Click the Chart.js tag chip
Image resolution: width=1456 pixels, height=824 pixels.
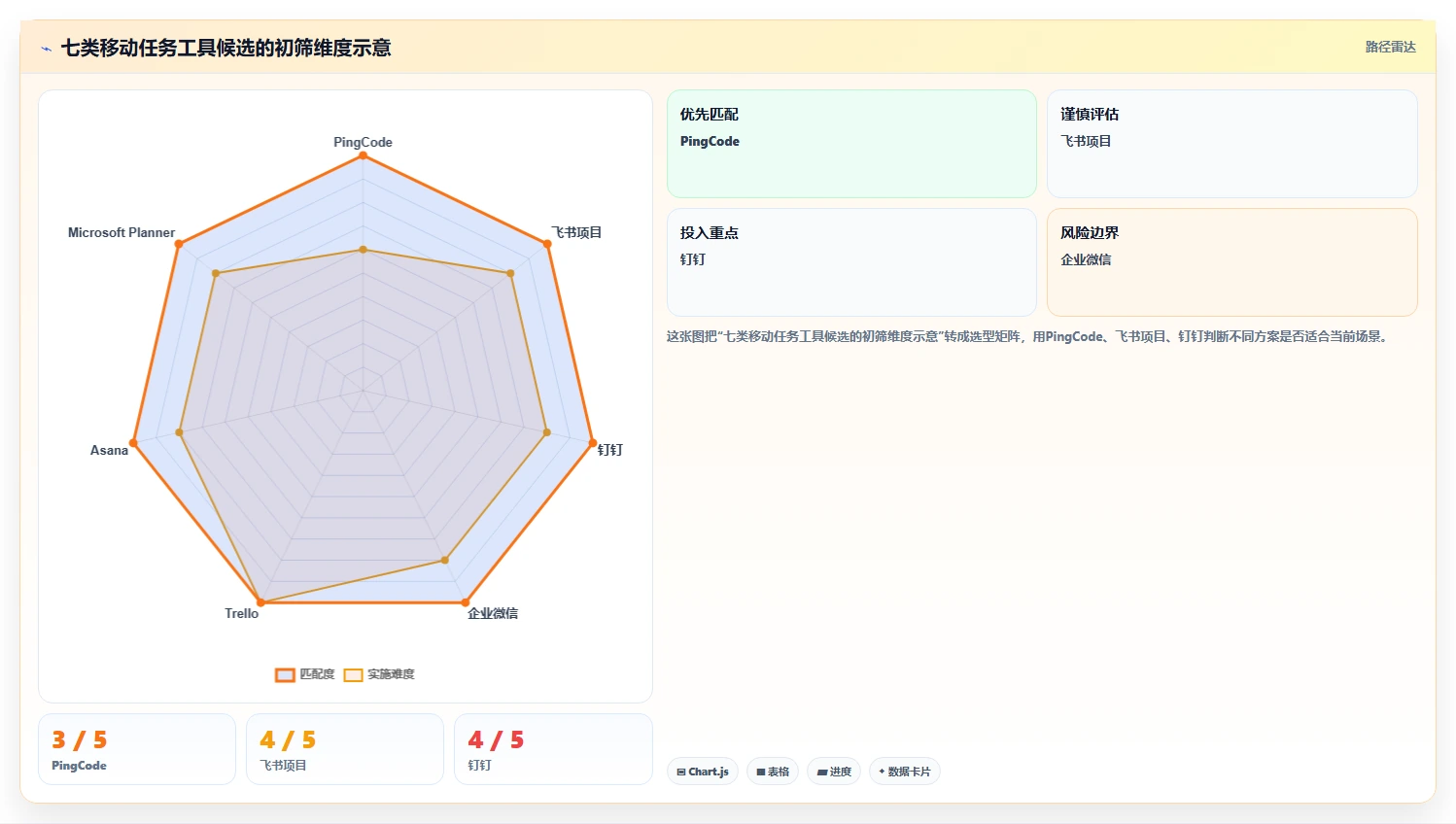tap(703, 772)
